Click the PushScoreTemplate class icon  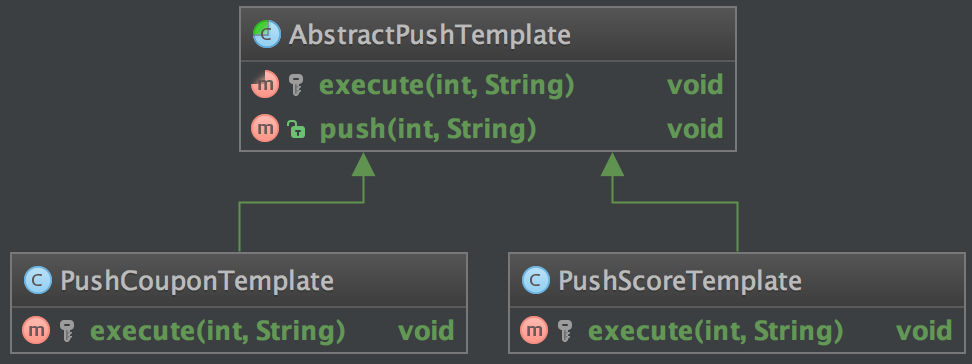[x=536, y=281]
